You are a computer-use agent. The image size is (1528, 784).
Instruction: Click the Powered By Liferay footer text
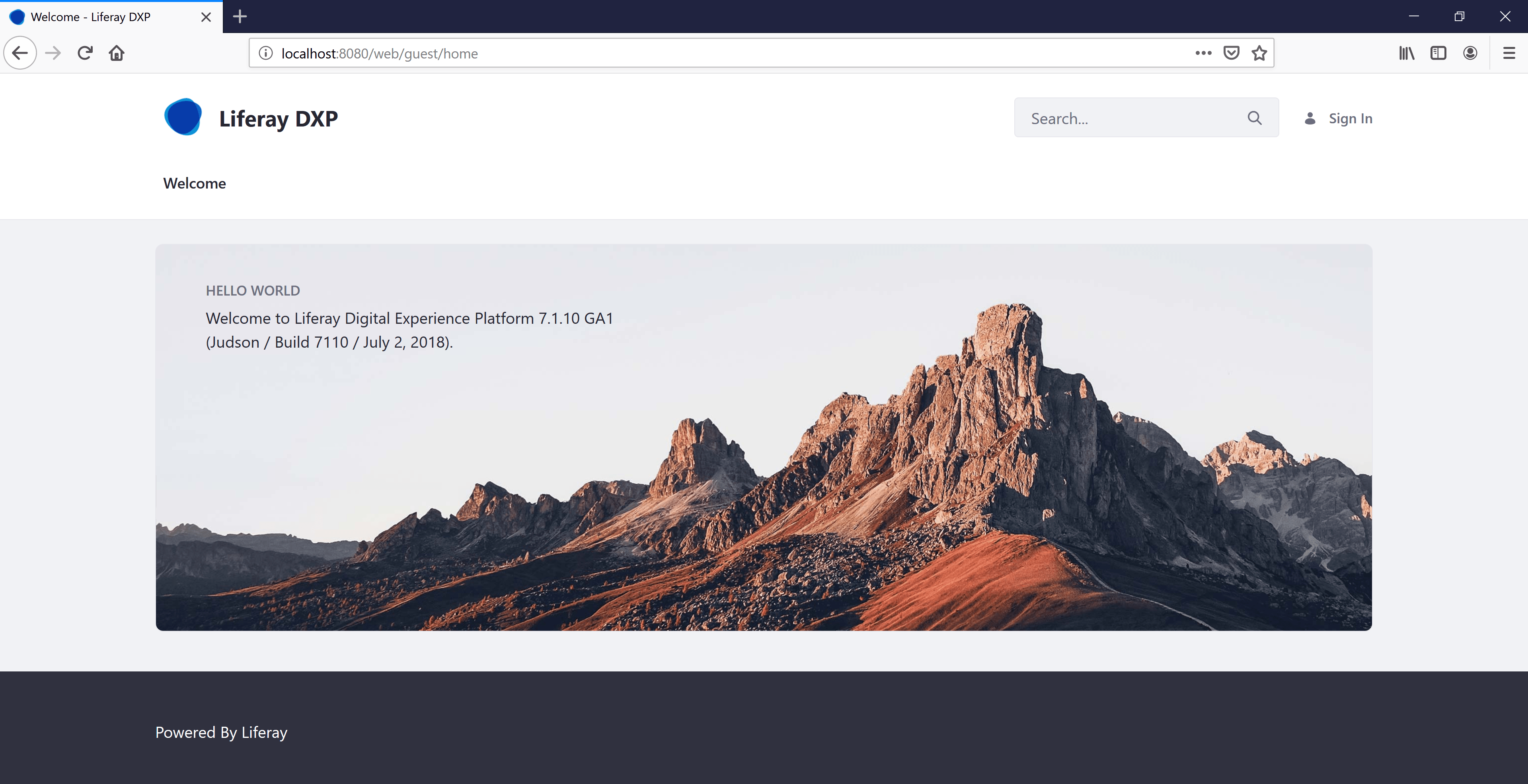click(221, 732)
